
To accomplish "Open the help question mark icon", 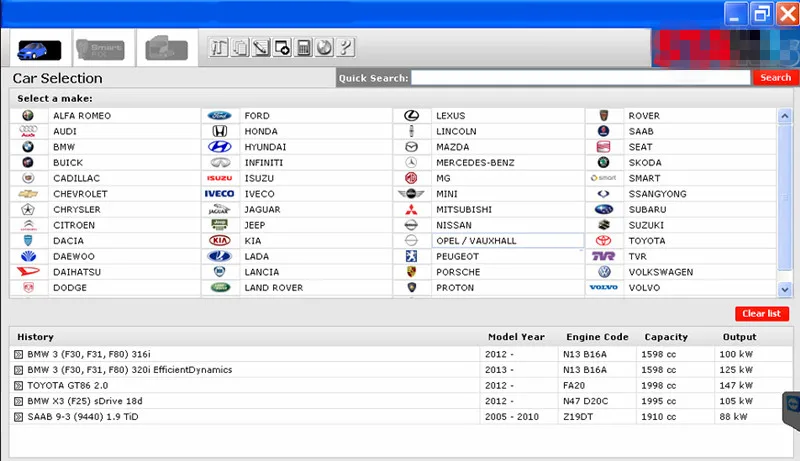I will (x=345, y=48).
